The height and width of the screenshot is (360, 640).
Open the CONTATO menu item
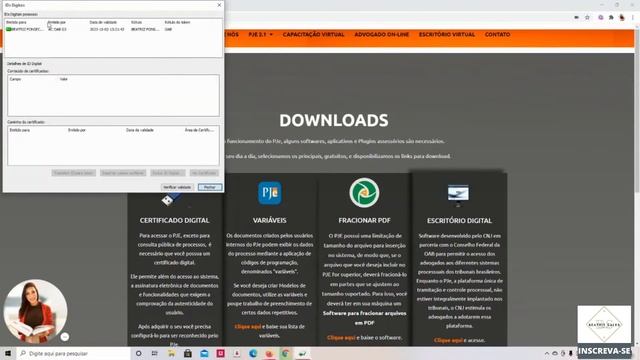coord(498,34)
